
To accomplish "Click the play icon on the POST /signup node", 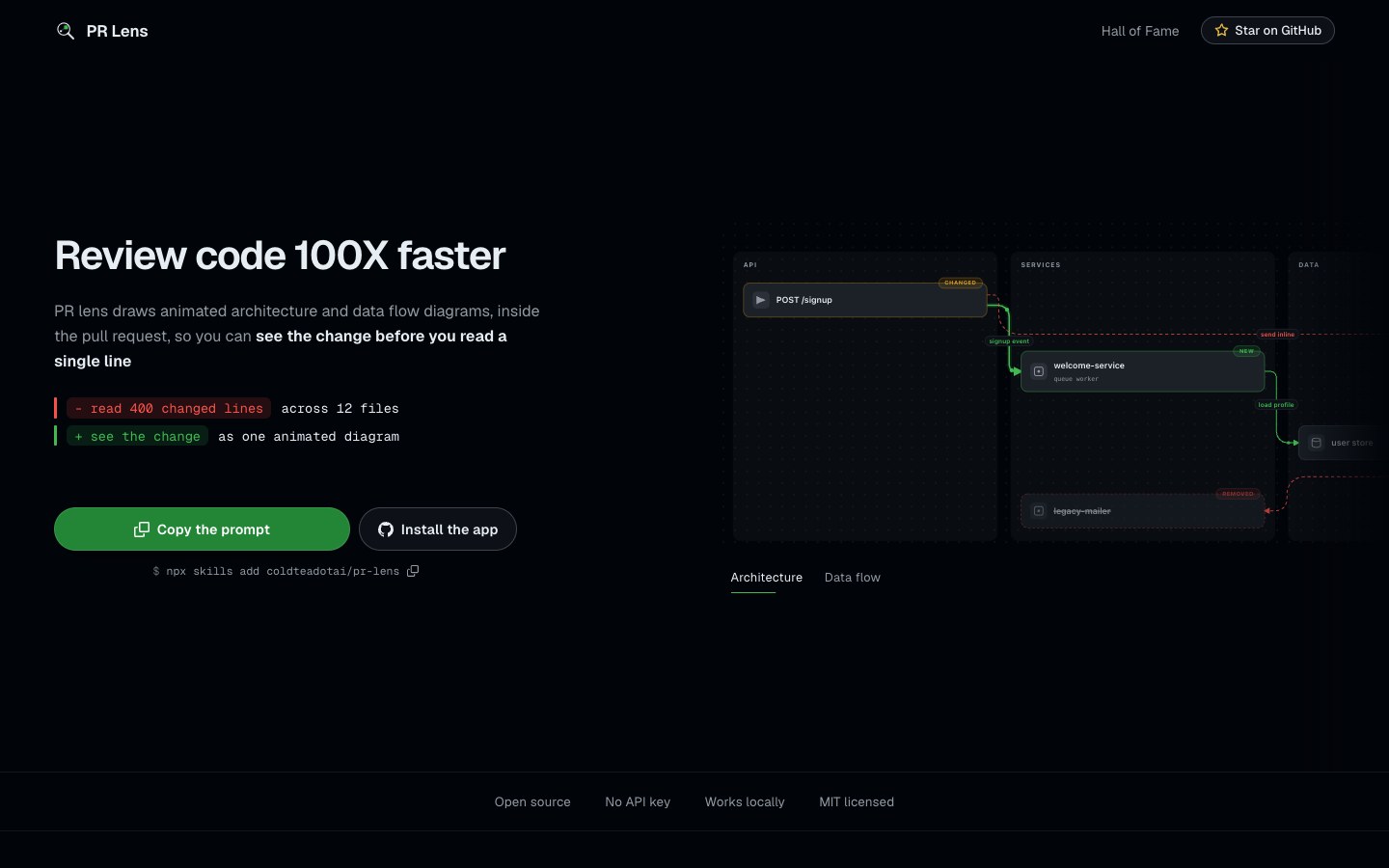I will [760, 300].
